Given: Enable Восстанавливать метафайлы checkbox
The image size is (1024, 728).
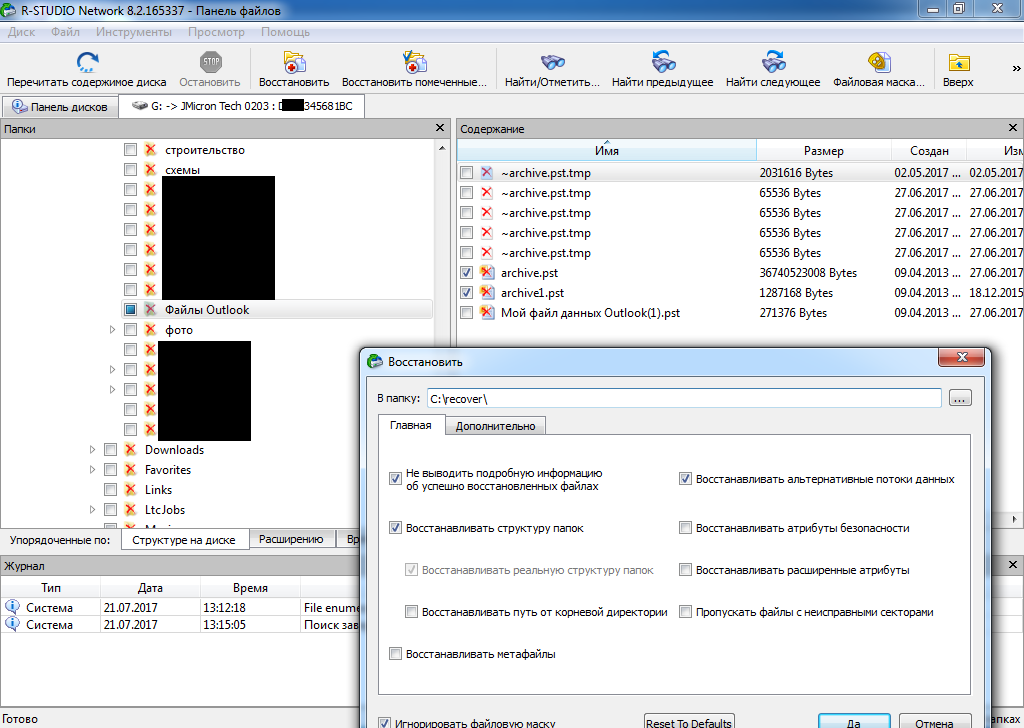Looking at the screenshot, I should pyautogui.click(x=395, y=654).
